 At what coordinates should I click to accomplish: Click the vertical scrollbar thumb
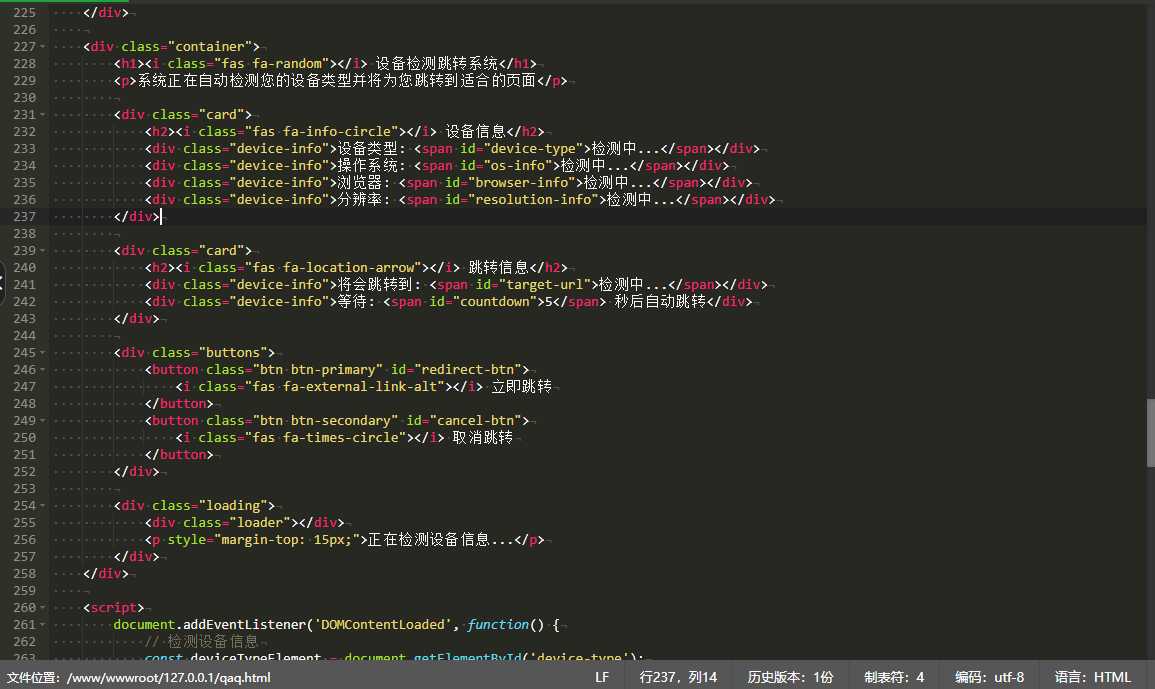pos(1149,432)
